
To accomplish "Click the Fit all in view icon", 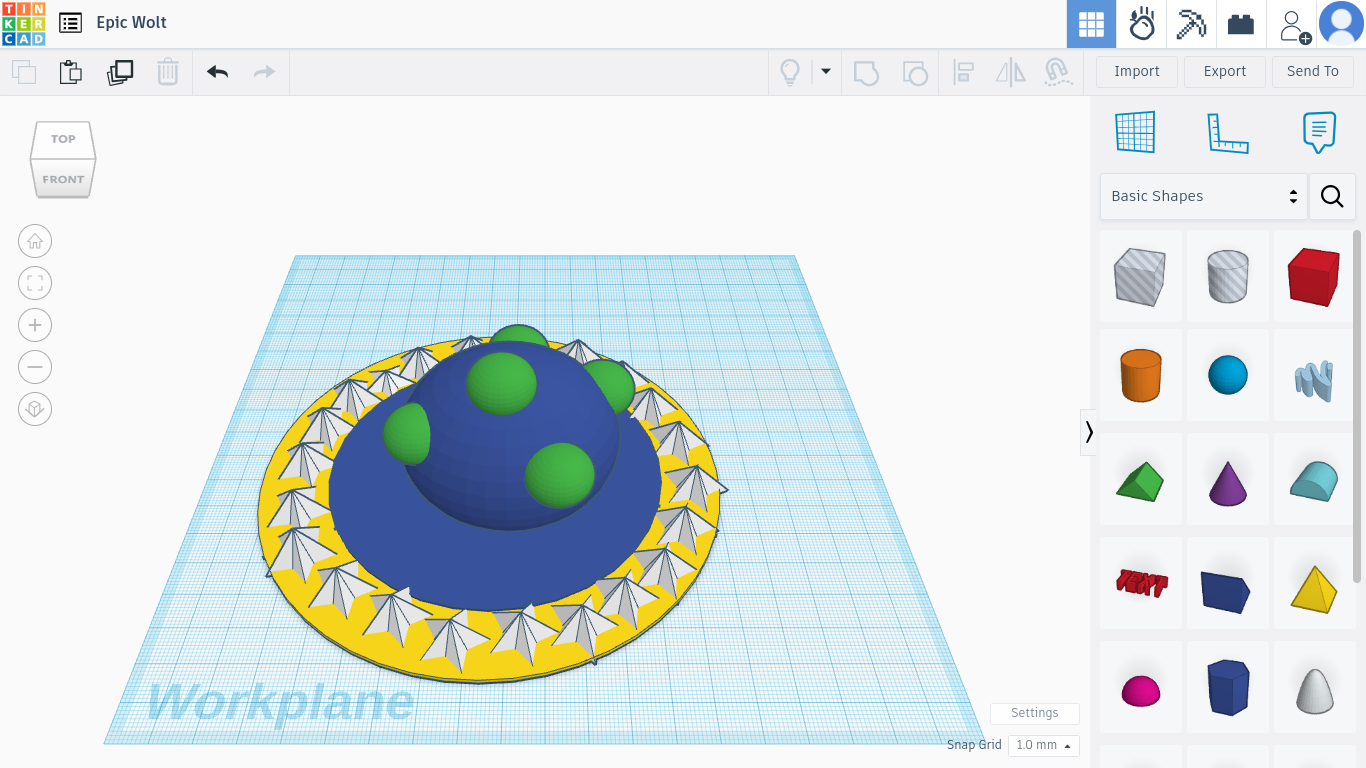I will [x=35, y=283].
